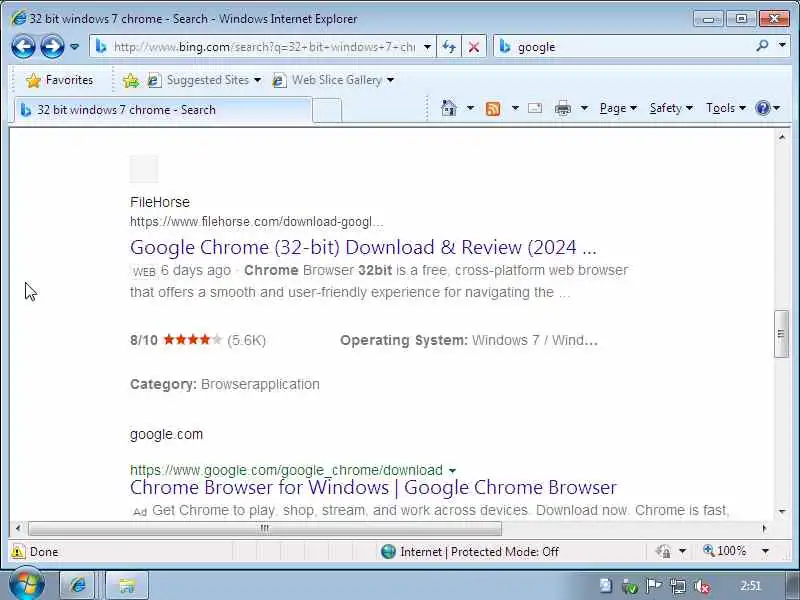Open the Tools menu

[726, 108]
